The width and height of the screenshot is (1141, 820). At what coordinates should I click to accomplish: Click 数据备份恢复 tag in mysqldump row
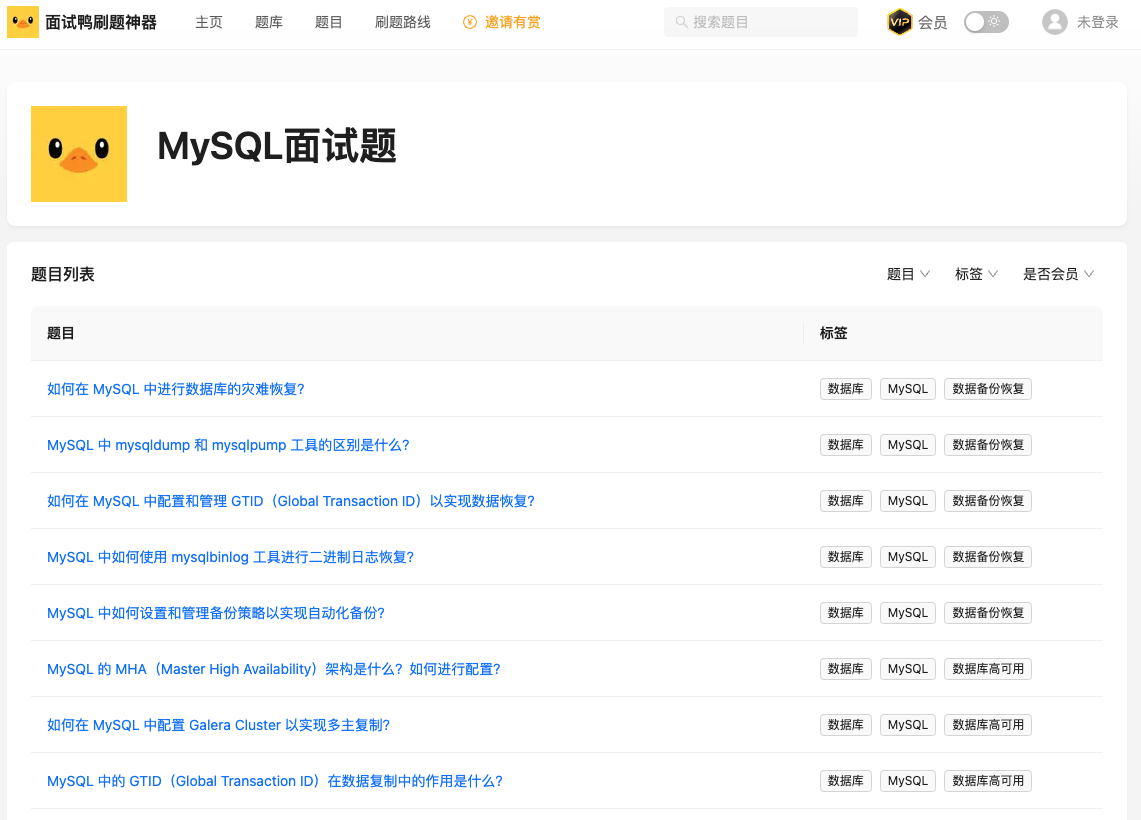tap(987, 445)
